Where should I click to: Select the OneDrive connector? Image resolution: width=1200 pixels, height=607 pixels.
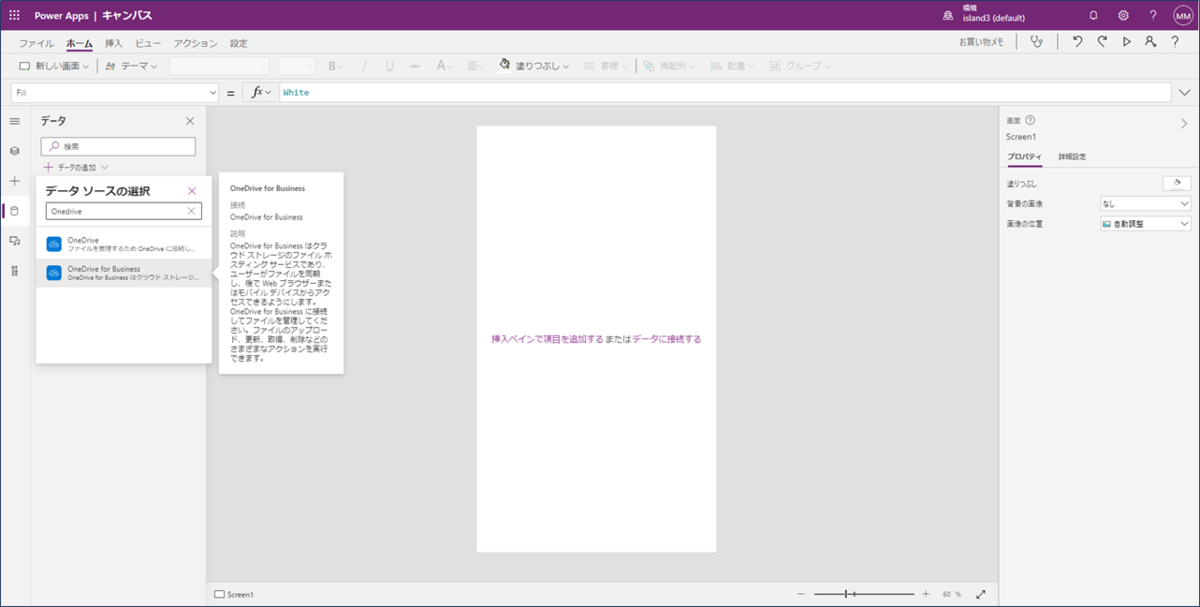[x=123, y=244]
